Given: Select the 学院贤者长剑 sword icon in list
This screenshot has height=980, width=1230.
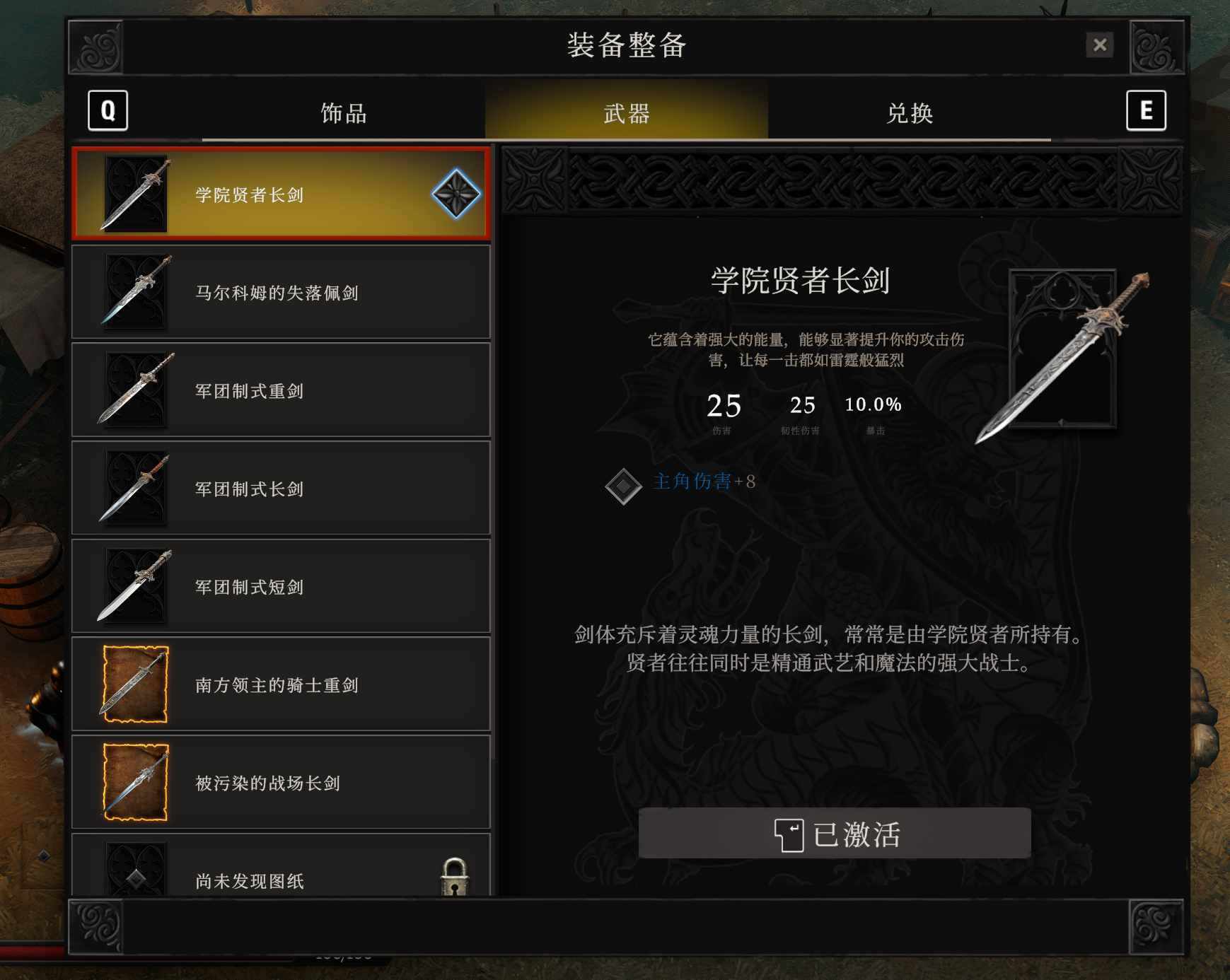Looking at the screenshot, I should [x=136, y=194].
